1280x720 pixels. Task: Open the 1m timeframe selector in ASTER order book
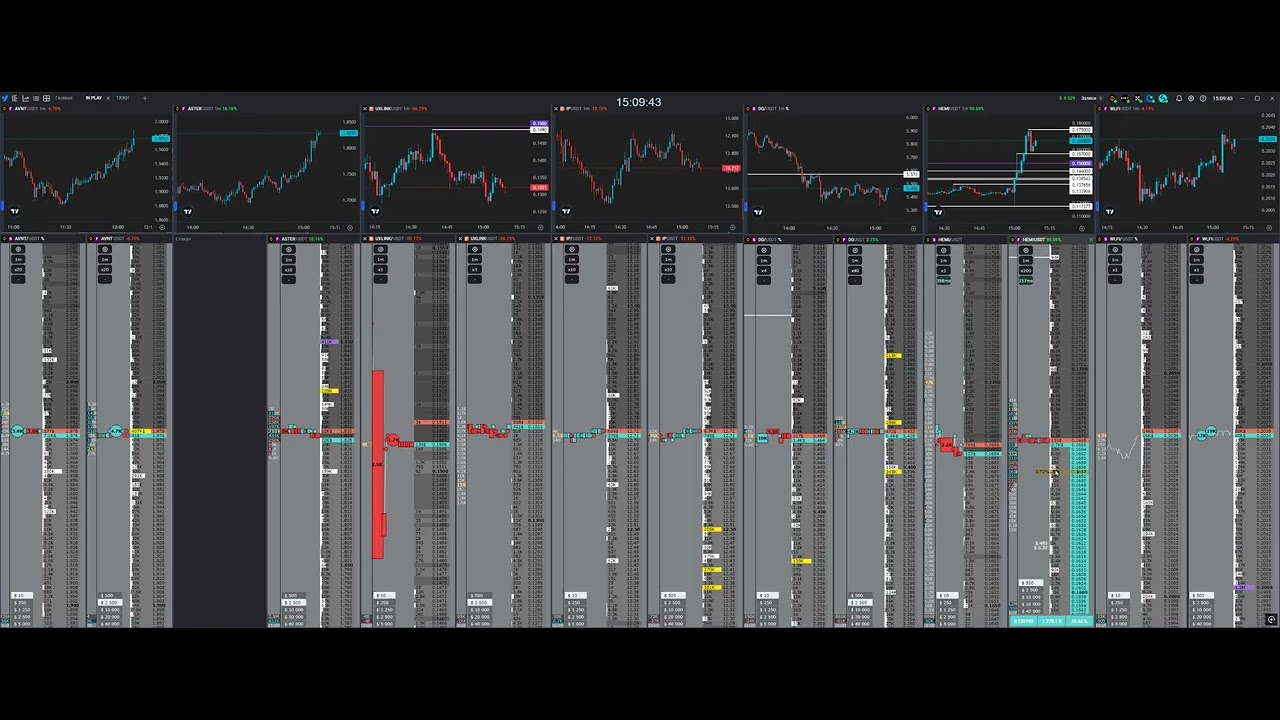tap(289, 260)
